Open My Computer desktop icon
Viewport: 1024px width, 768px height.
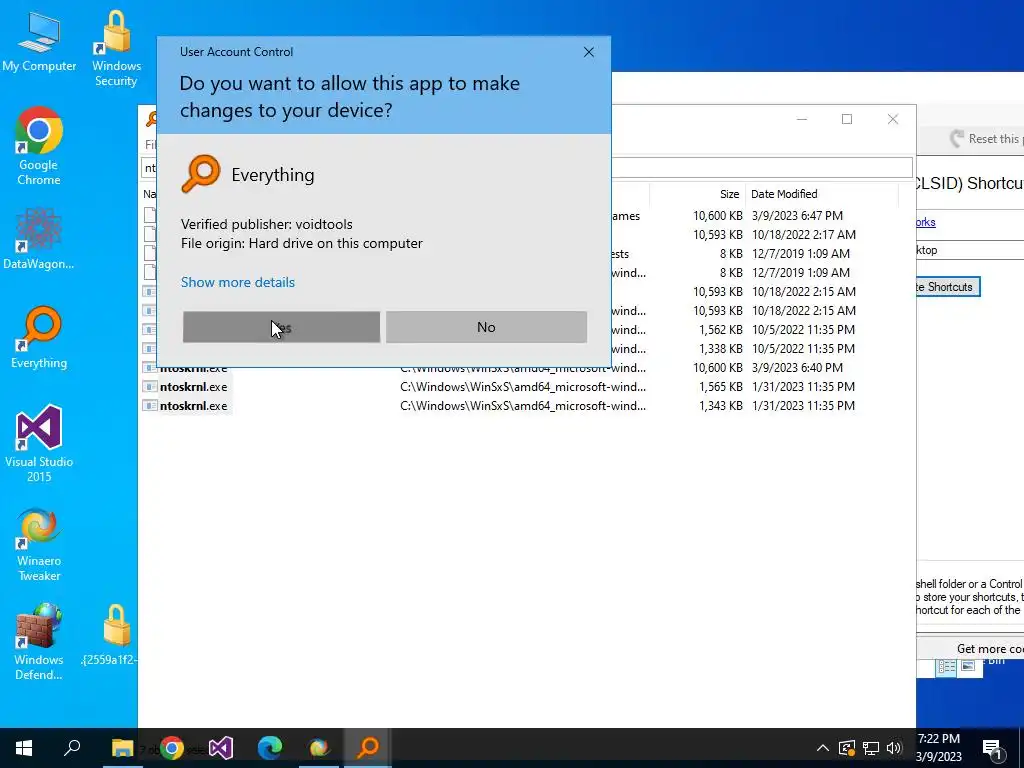pyautogui.click(x=39, y=41)
